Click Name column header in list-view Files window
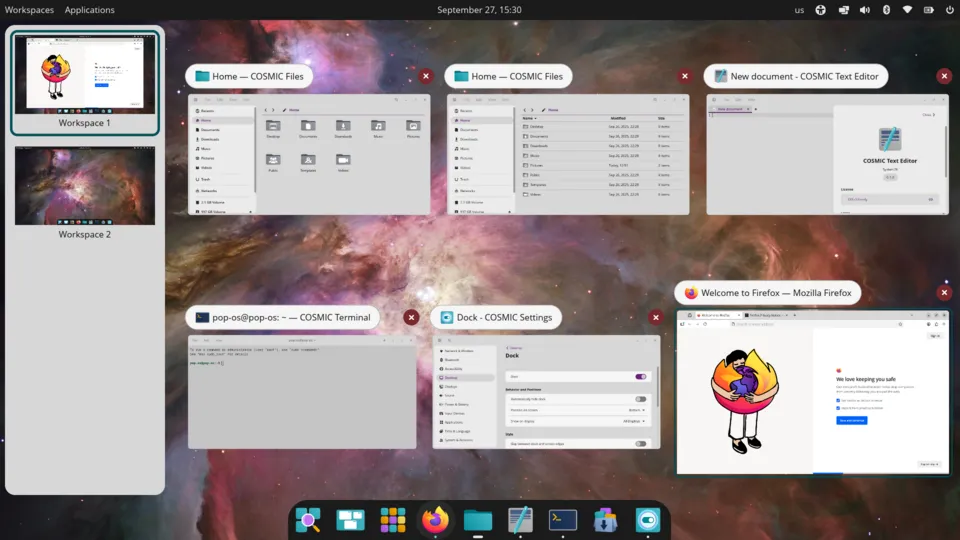Screen dimensions: 960x540 click(528, 118)
